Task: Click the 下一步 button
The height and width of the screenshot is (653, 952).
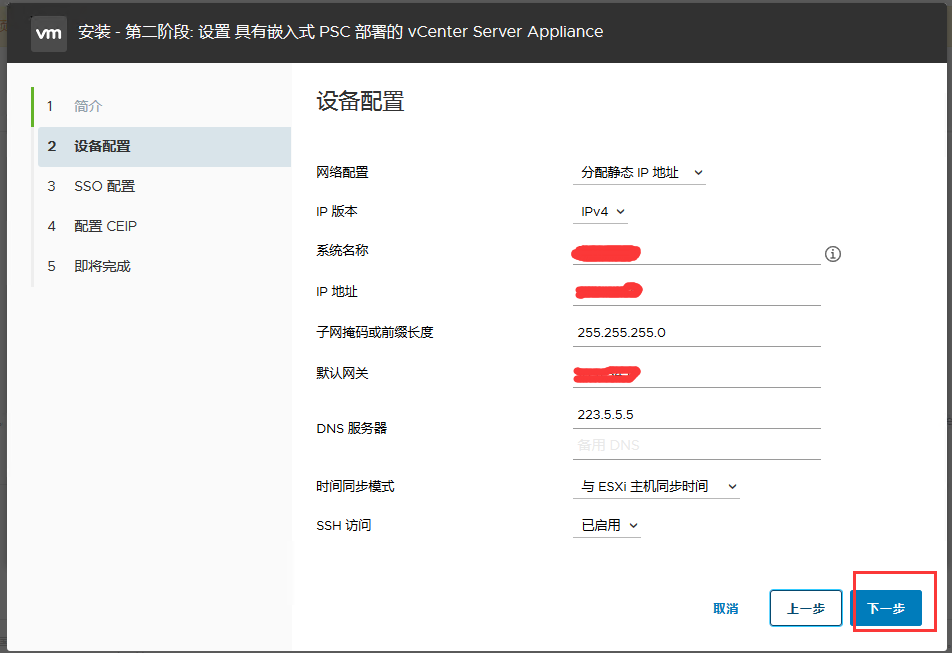Action: point(886,608)
